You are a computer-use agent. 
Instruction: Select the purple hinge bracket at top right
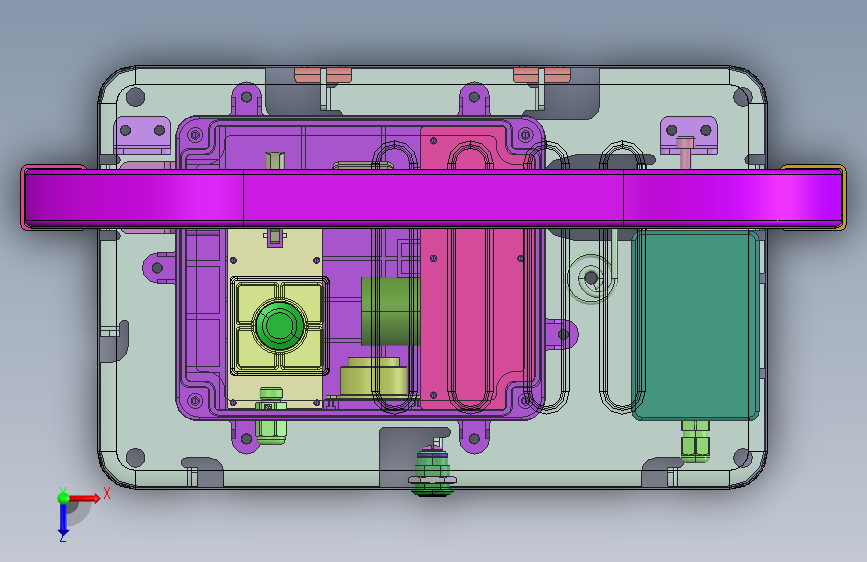pyautogui.click(x=689, y=134)
